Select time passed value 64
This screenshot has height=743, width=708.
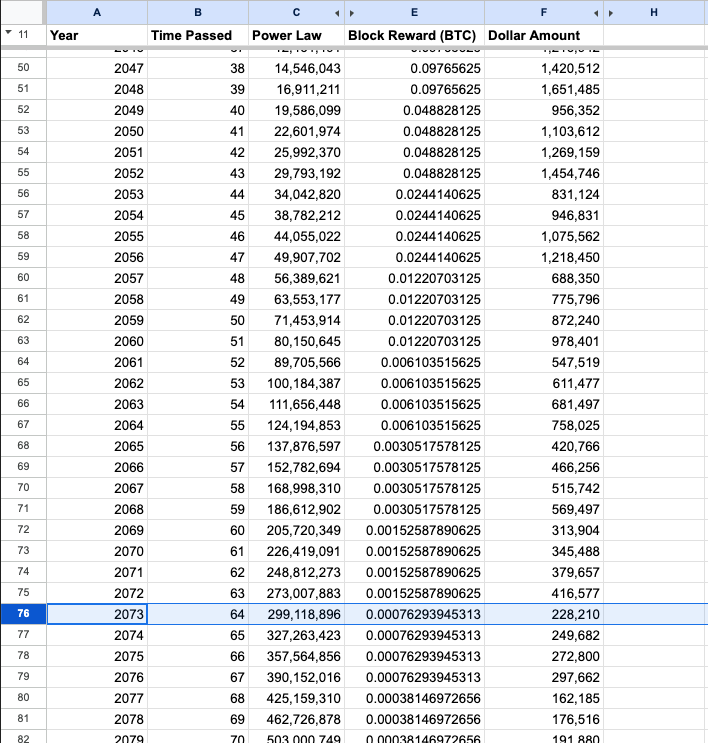[x=198, y=614]
